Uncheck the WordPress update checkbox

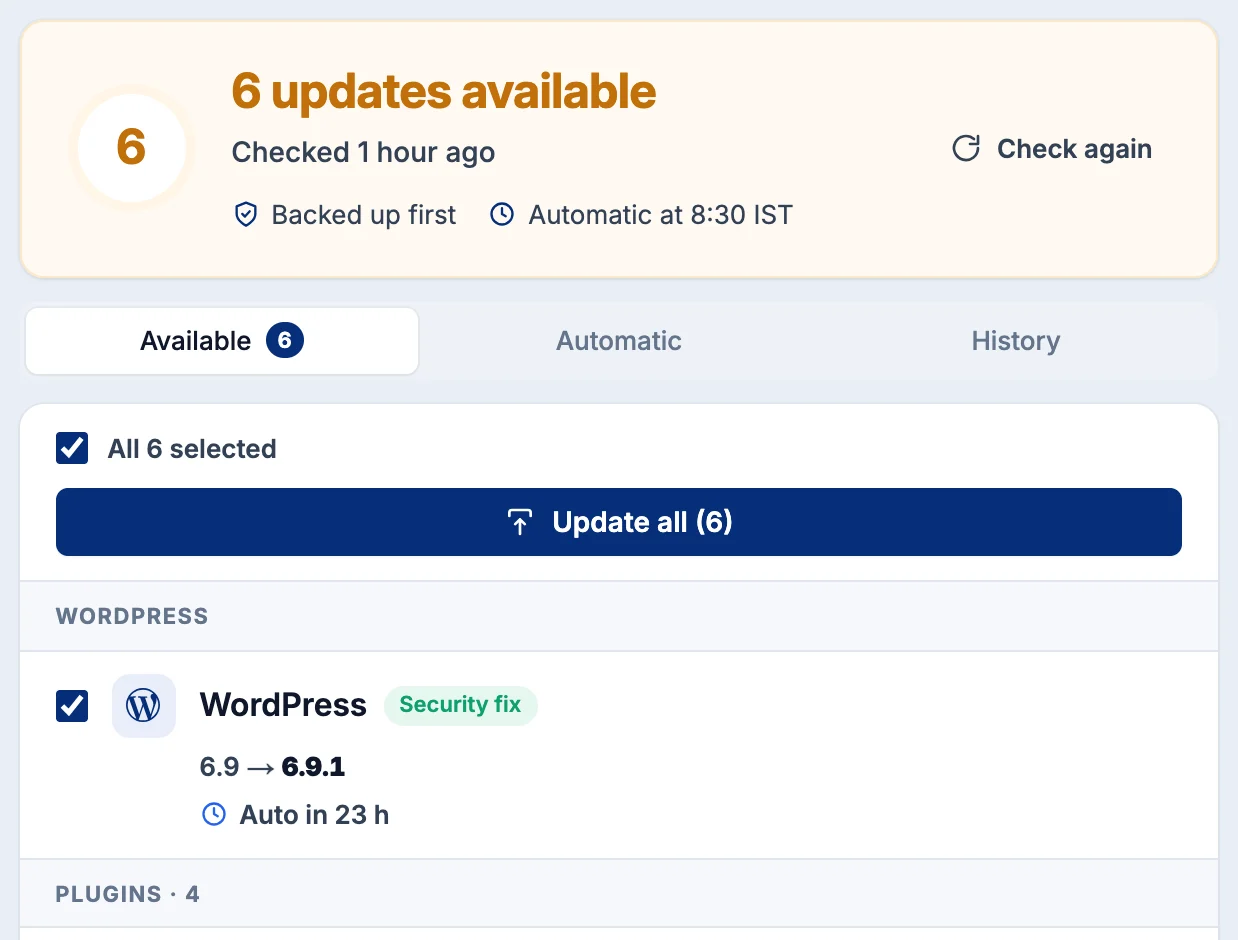[72, 706]
